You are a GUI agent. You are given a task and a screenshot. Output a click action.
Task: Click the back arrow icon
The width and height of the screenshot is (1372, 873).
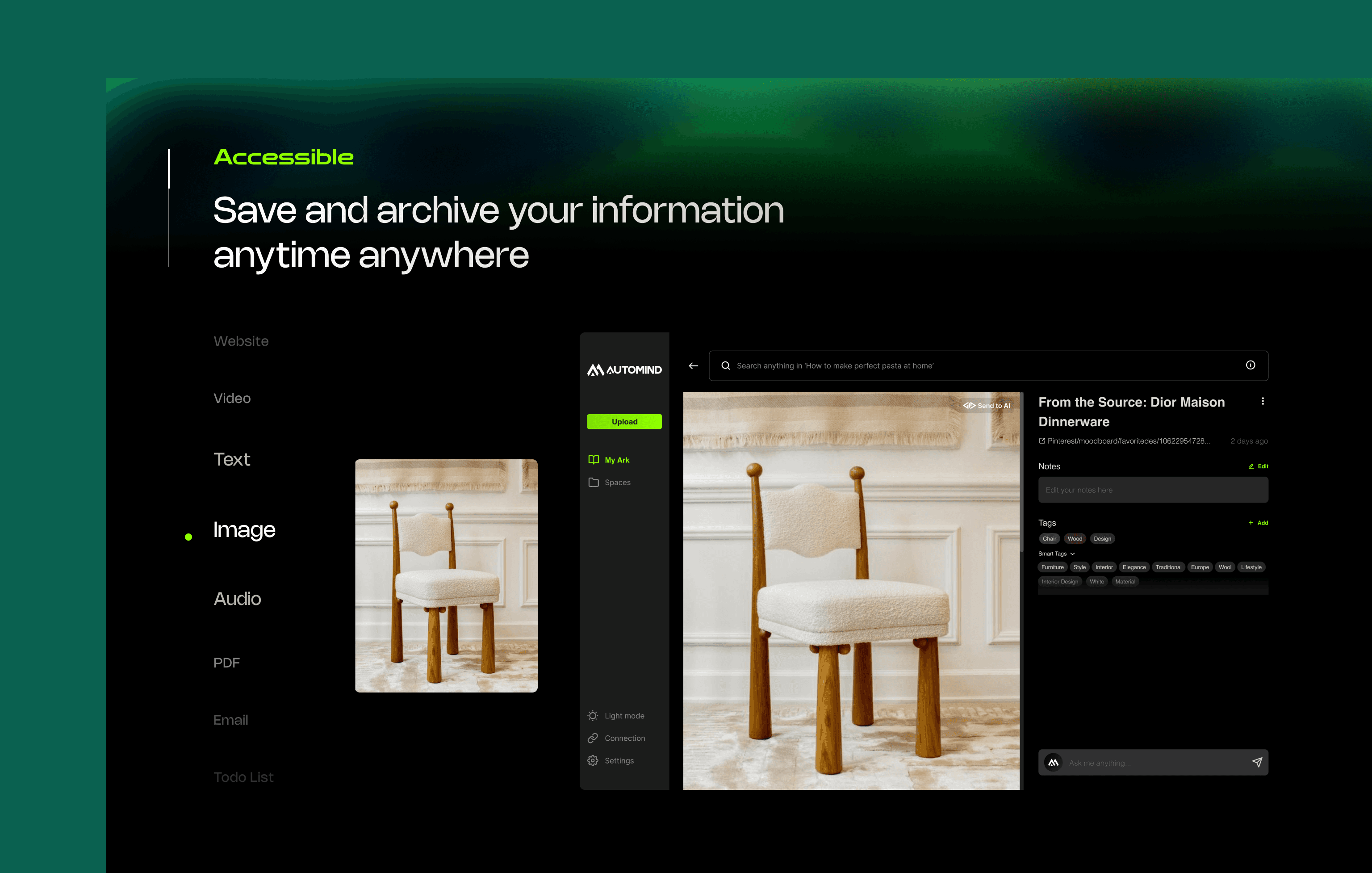(694, 366)
